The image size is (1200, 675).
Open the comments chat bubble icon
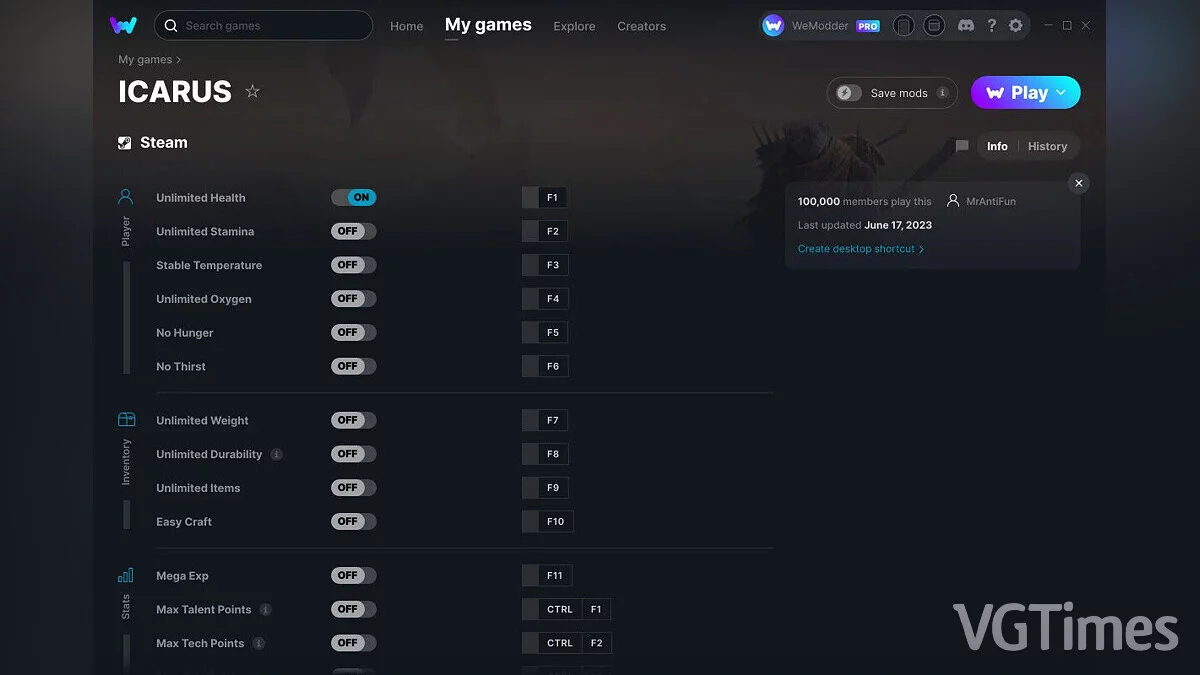coord(962,146)
